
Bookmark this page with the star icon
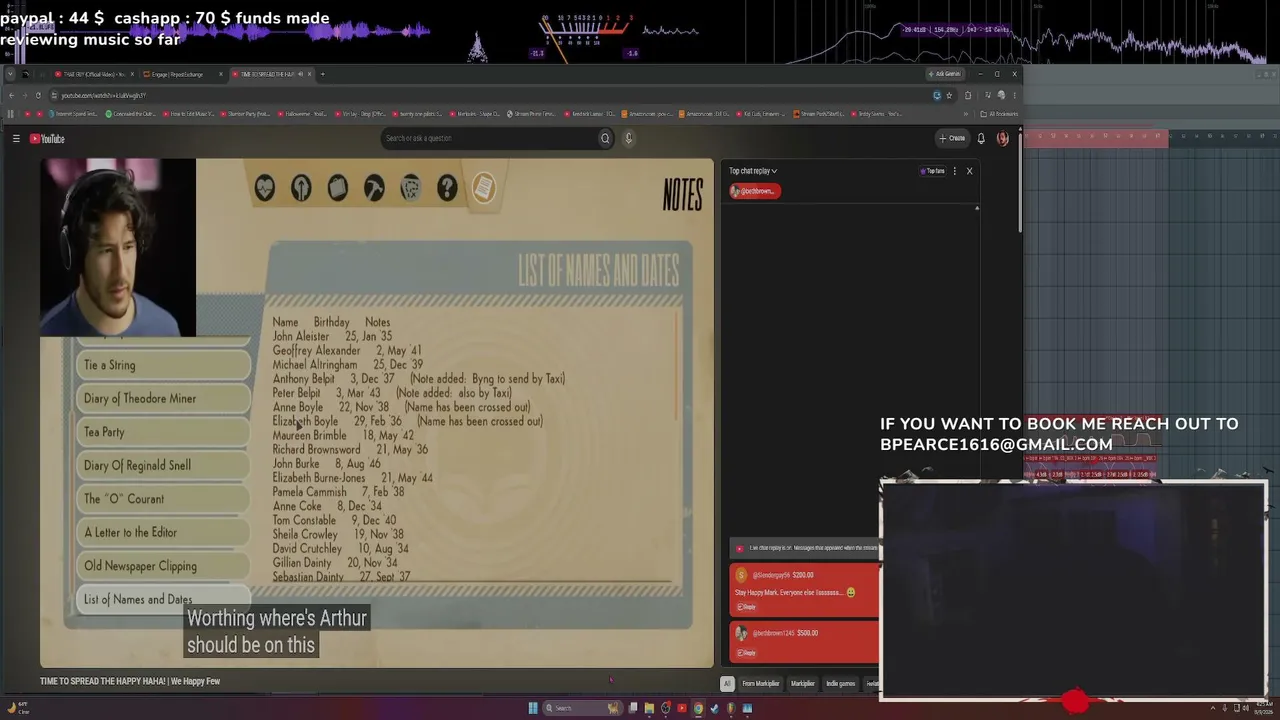pyautogui.click(x=949, y=95)
